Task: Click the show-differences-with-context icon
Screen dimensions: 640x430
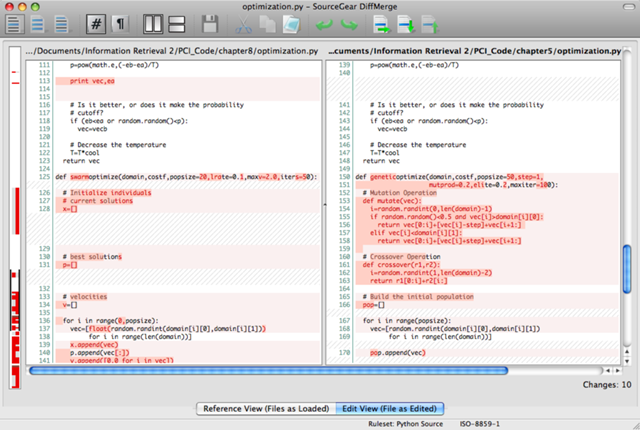Action: (x=62, y=23)
